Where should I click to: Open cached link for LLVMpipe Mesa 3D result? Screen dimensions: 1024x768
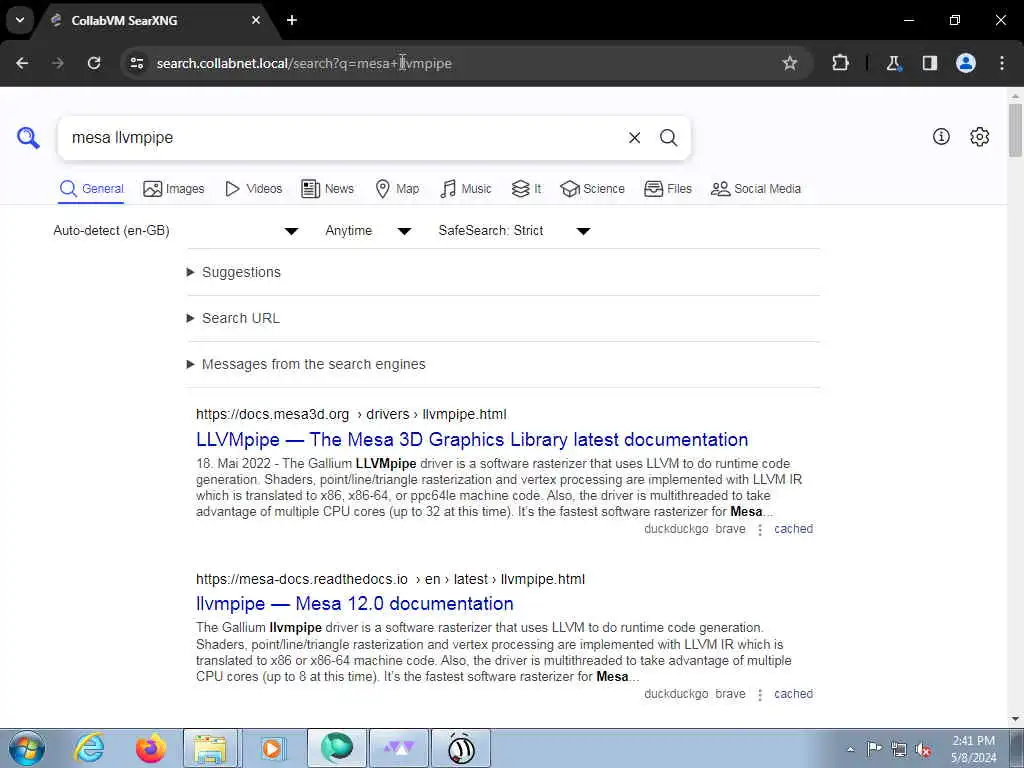pos(793,529)
